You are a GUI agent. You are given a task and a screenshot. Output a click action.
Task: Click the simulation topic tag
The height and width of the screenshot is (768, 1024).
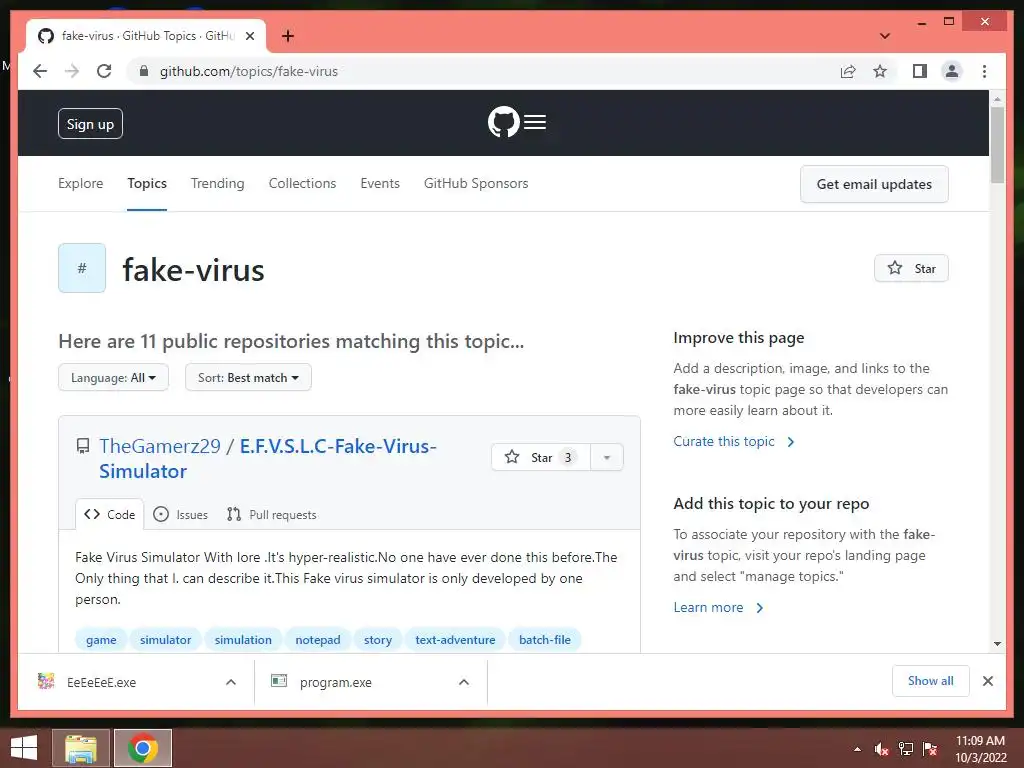click(x=243, y=640)
